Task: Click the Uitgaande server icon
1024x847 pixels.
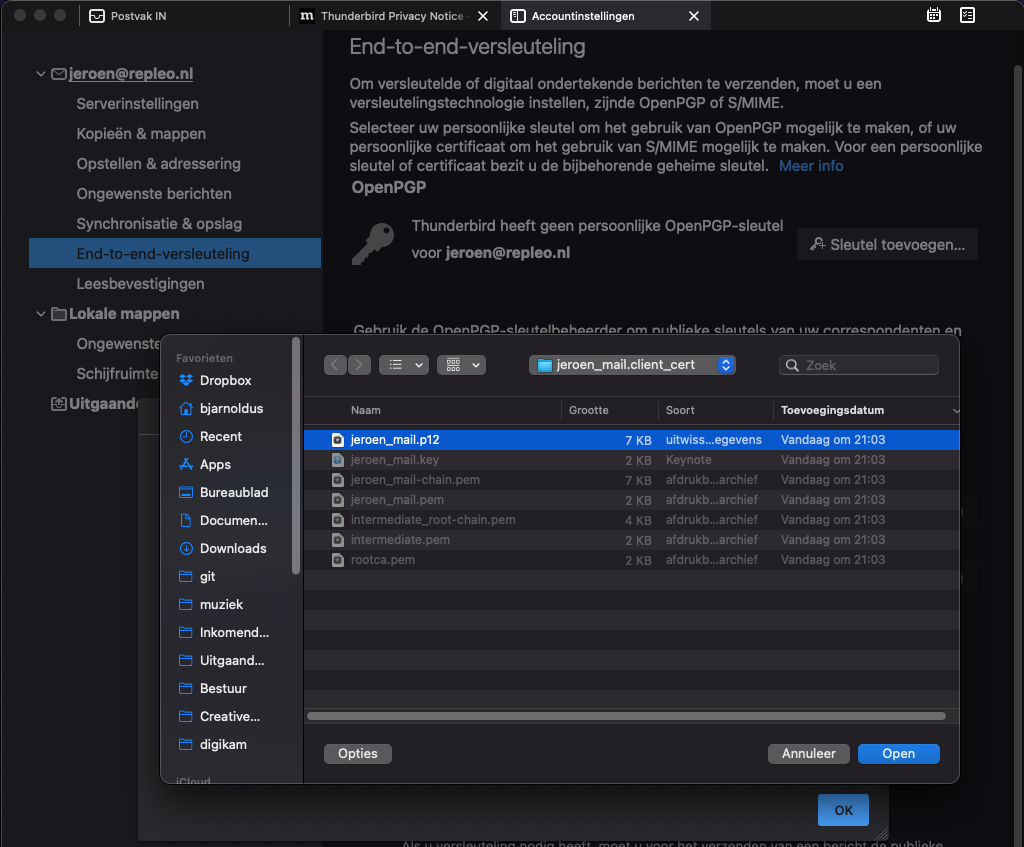Action: click(x=59, y=404)
